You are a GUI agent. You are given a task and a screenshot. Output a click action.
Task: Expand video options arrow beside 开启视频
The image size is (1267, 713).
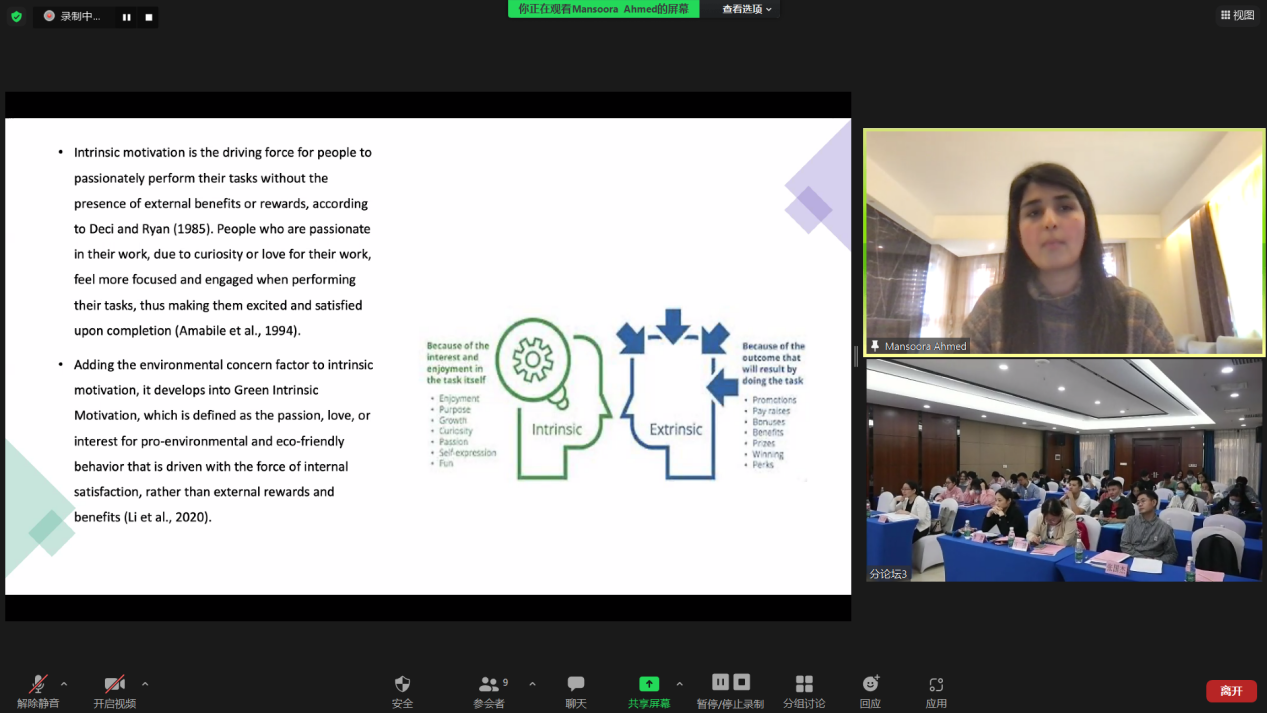pos(145,685)
